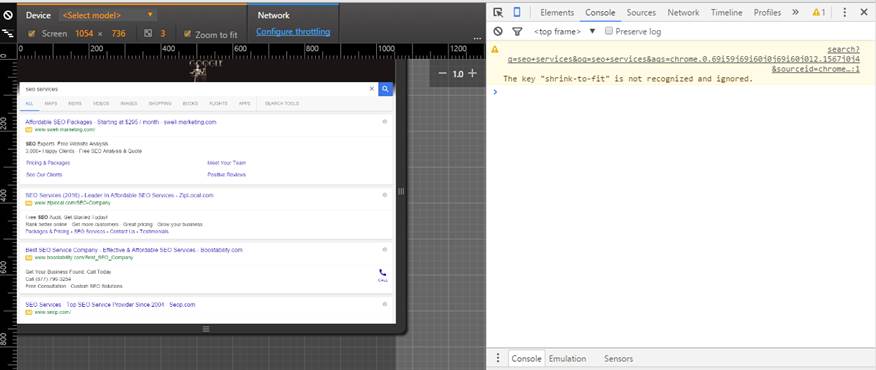Select the Console drawer tab
The image size is (876, 370).
[526, 358]
